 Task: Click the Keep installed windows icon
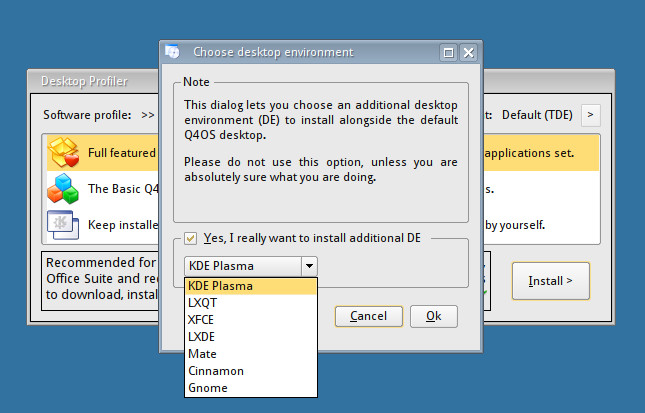tap(63, 225)
